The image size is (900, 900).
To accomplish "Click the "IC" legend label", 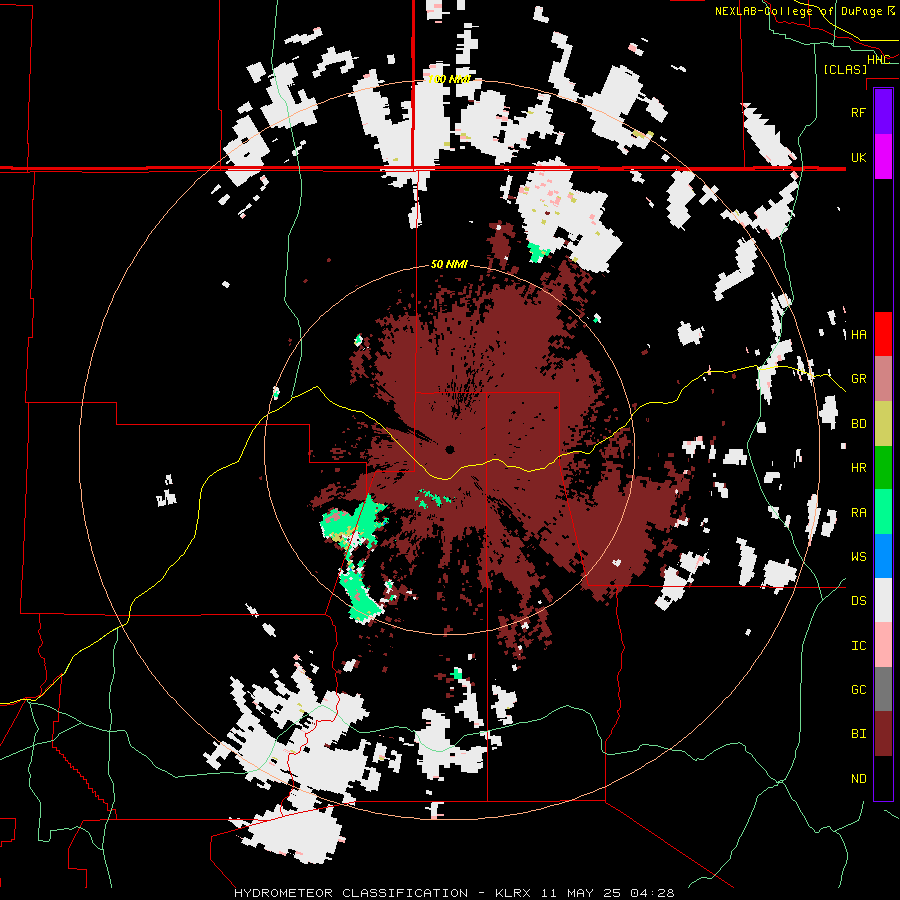I will 858,646.
